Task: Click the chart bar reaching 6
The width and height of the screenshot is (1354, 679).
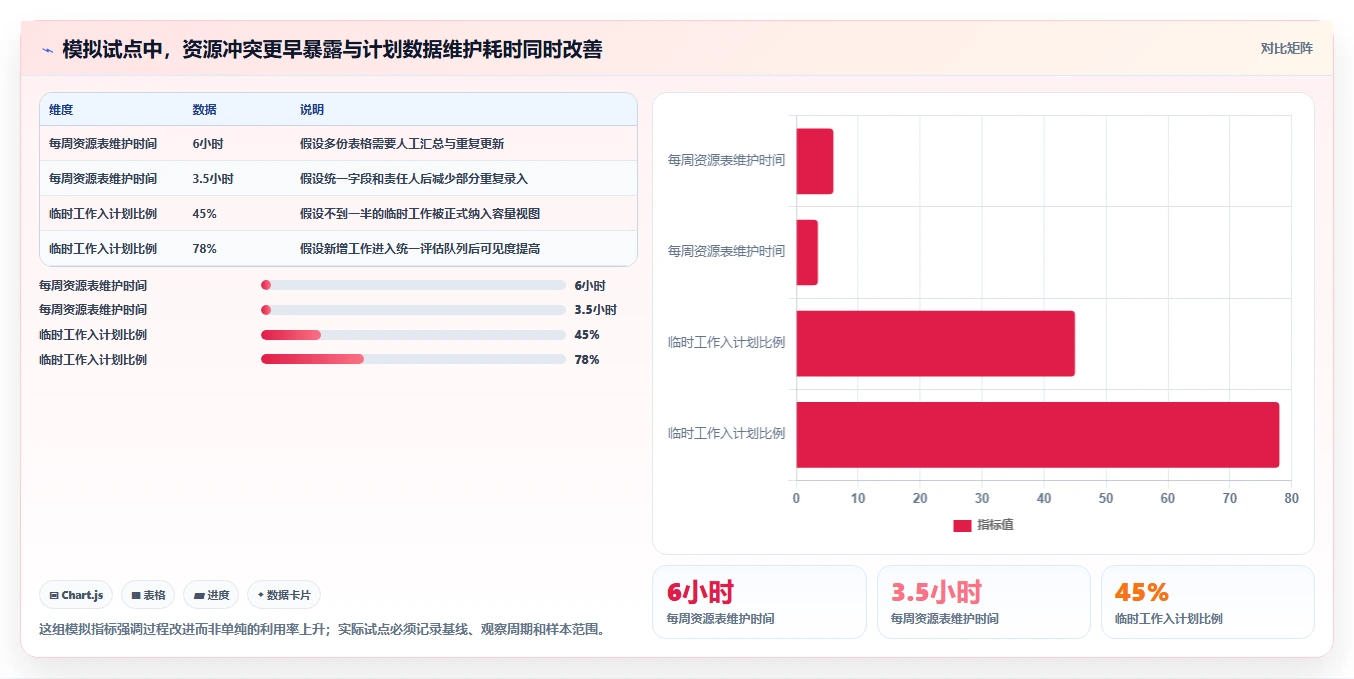Action: (x=814, y=161)
